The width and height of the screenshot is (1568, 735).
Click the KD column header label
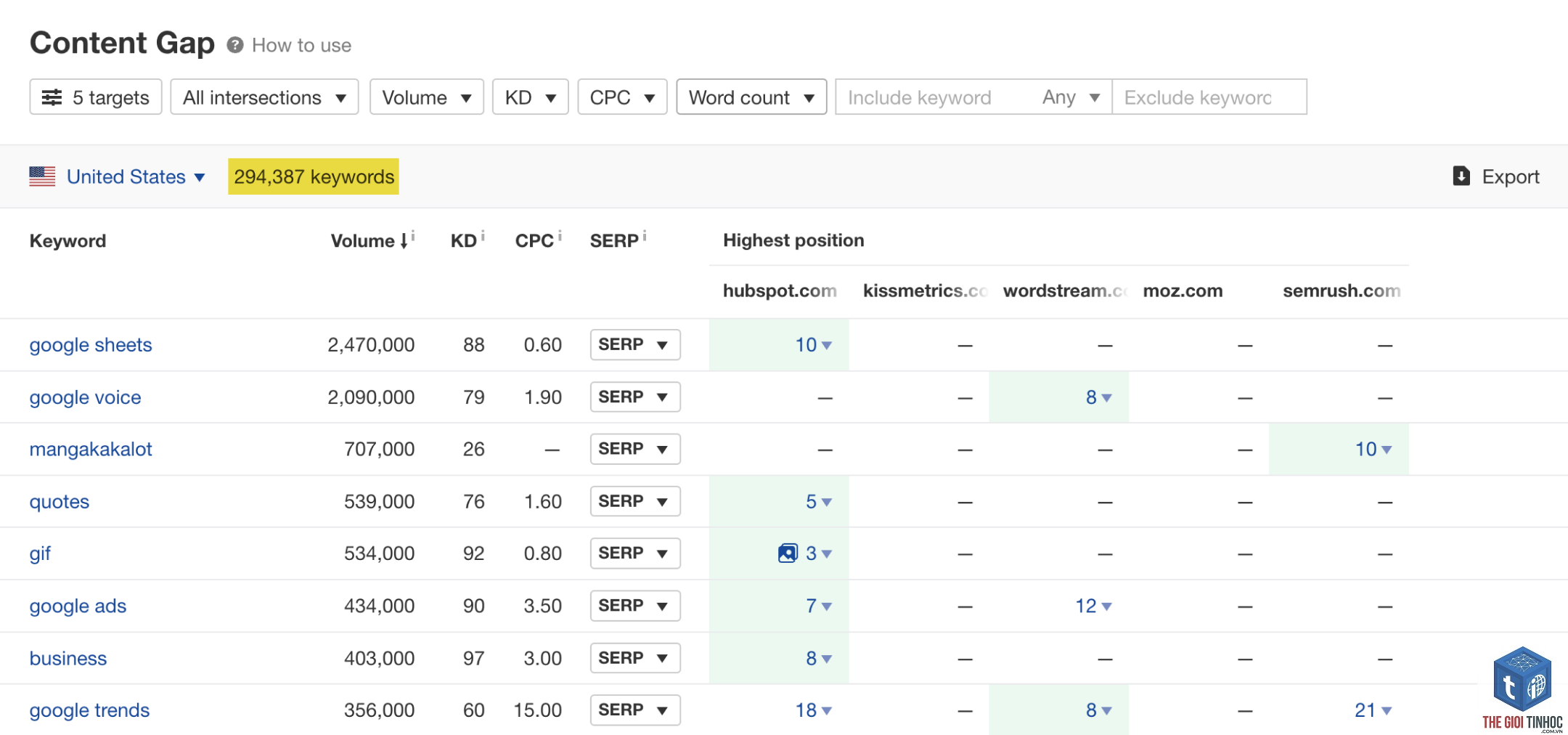(463, 241)
